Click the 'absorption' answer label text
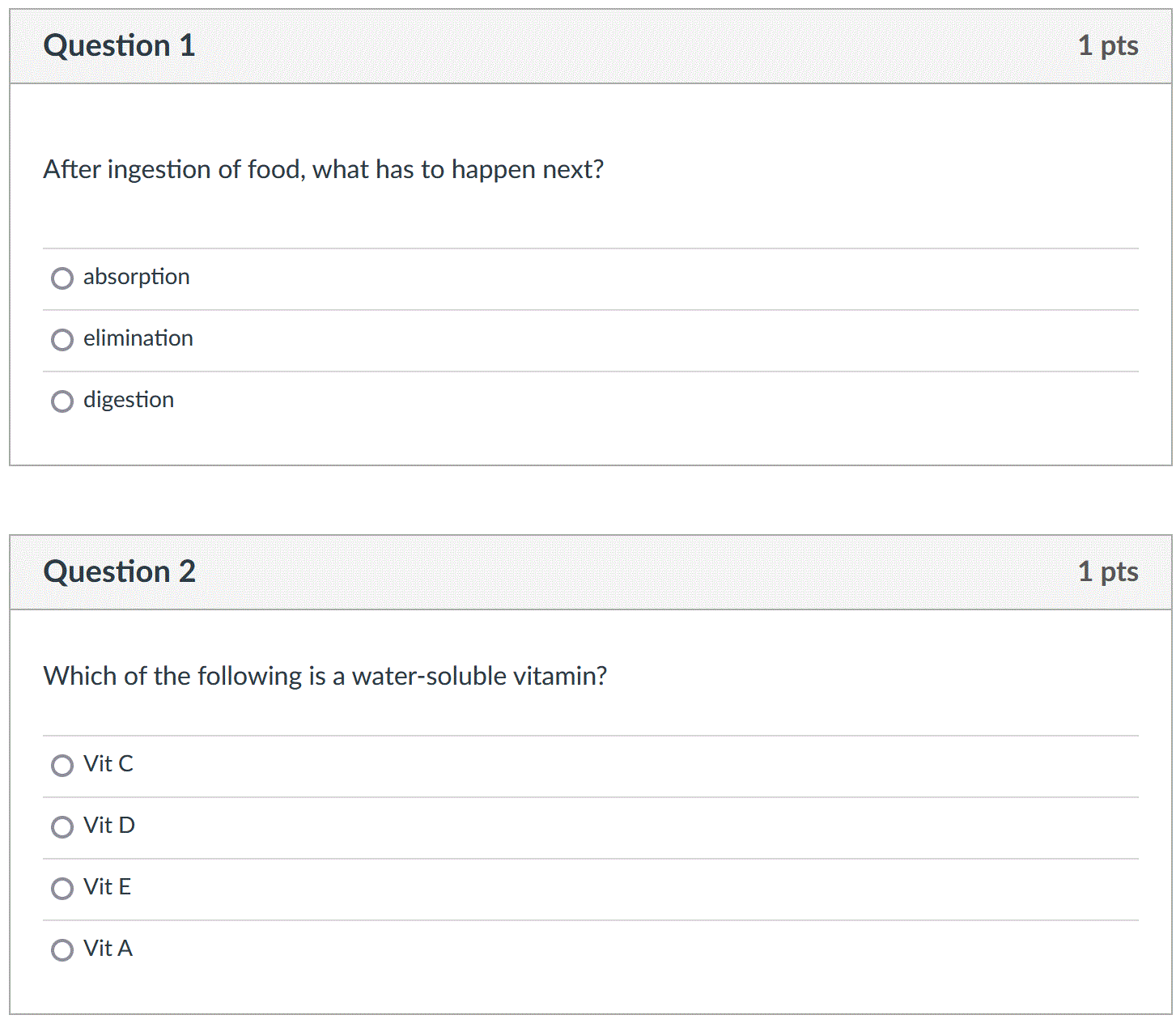 coord(136,278)
